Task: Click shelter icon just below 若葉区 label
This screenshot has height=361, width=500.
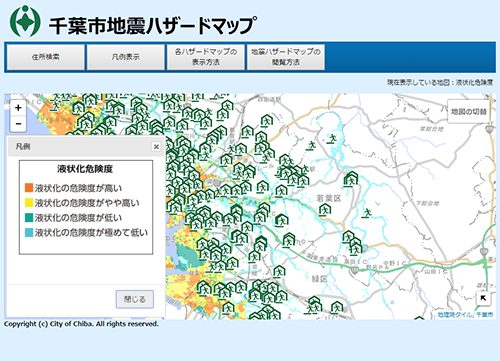Action: pos(325,210)
